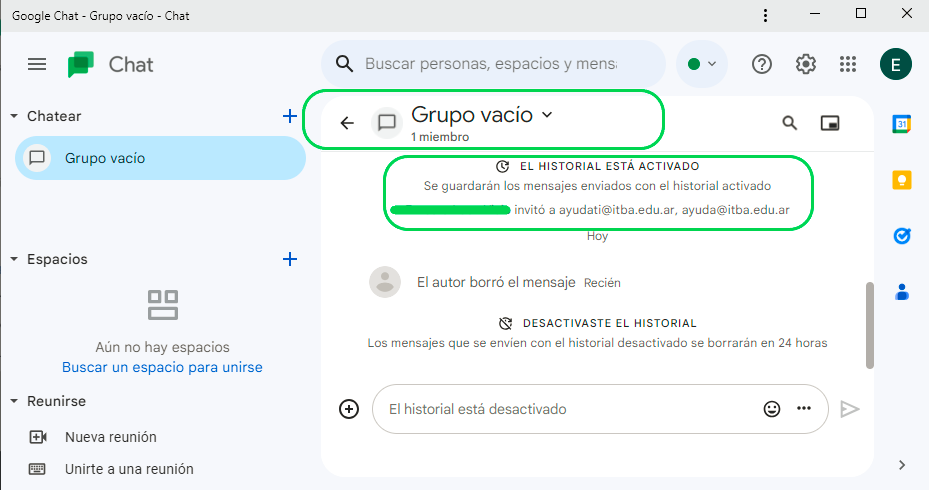The width and height of the screenshot is (929, 490).
Task: Open the main hamburger menu
Action: (37, 64)
